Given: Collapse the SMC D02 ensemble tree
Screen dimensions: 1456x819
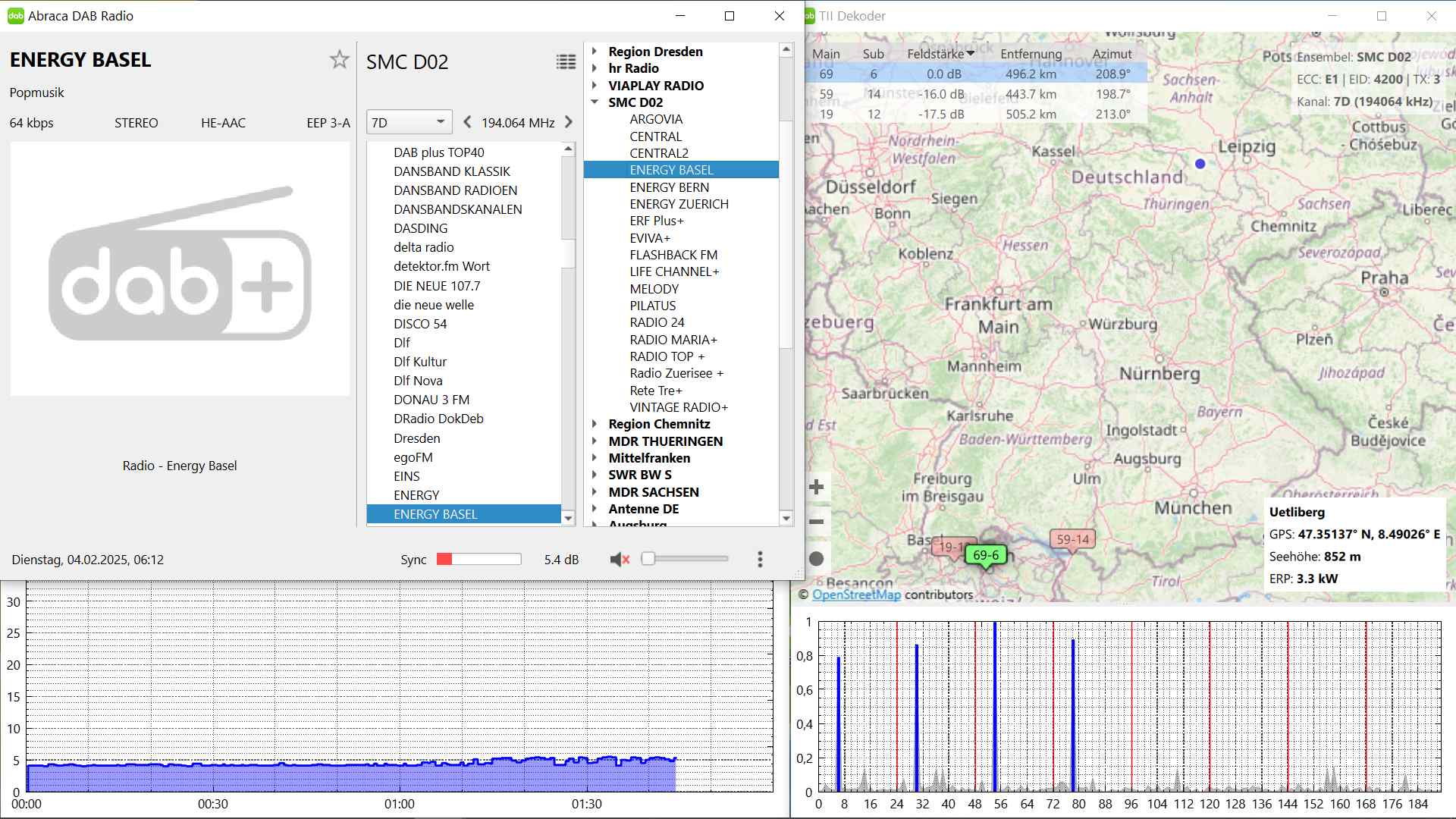Looking at the screenshot, I should (x=595, y=102).
